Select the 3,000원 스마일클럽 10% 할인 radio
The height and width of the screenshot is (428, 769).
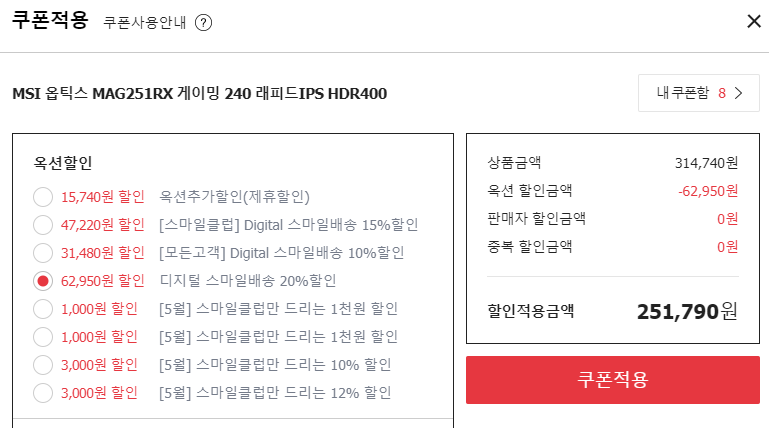(43, 365)
